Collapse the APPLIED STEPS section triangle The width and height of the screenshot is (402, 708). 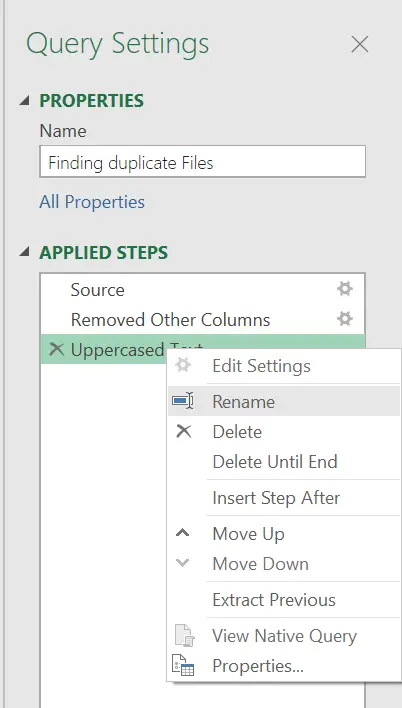(x=24, y=253)
